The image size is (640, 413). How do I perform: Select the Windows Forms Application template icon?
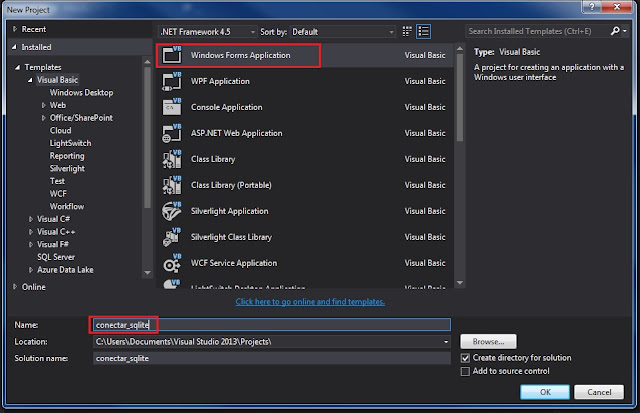(x=172, y=55)
